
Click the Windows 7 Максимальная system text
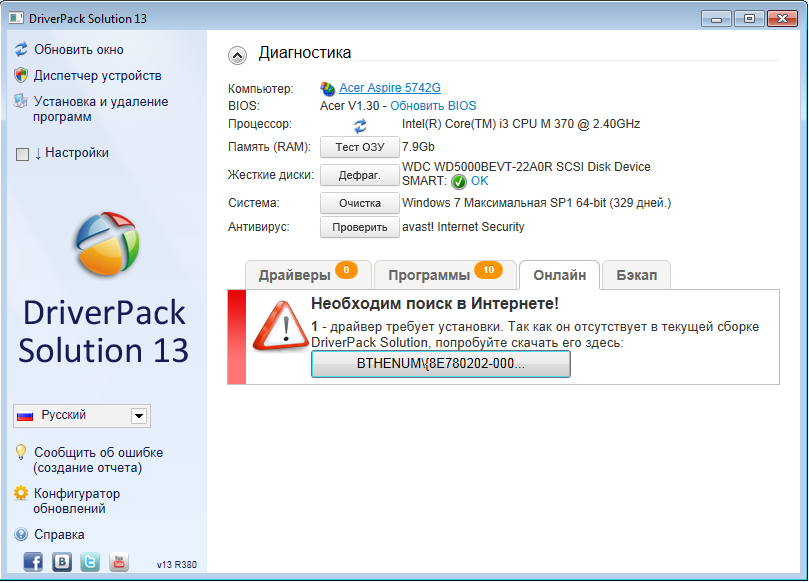coord(537,203)
